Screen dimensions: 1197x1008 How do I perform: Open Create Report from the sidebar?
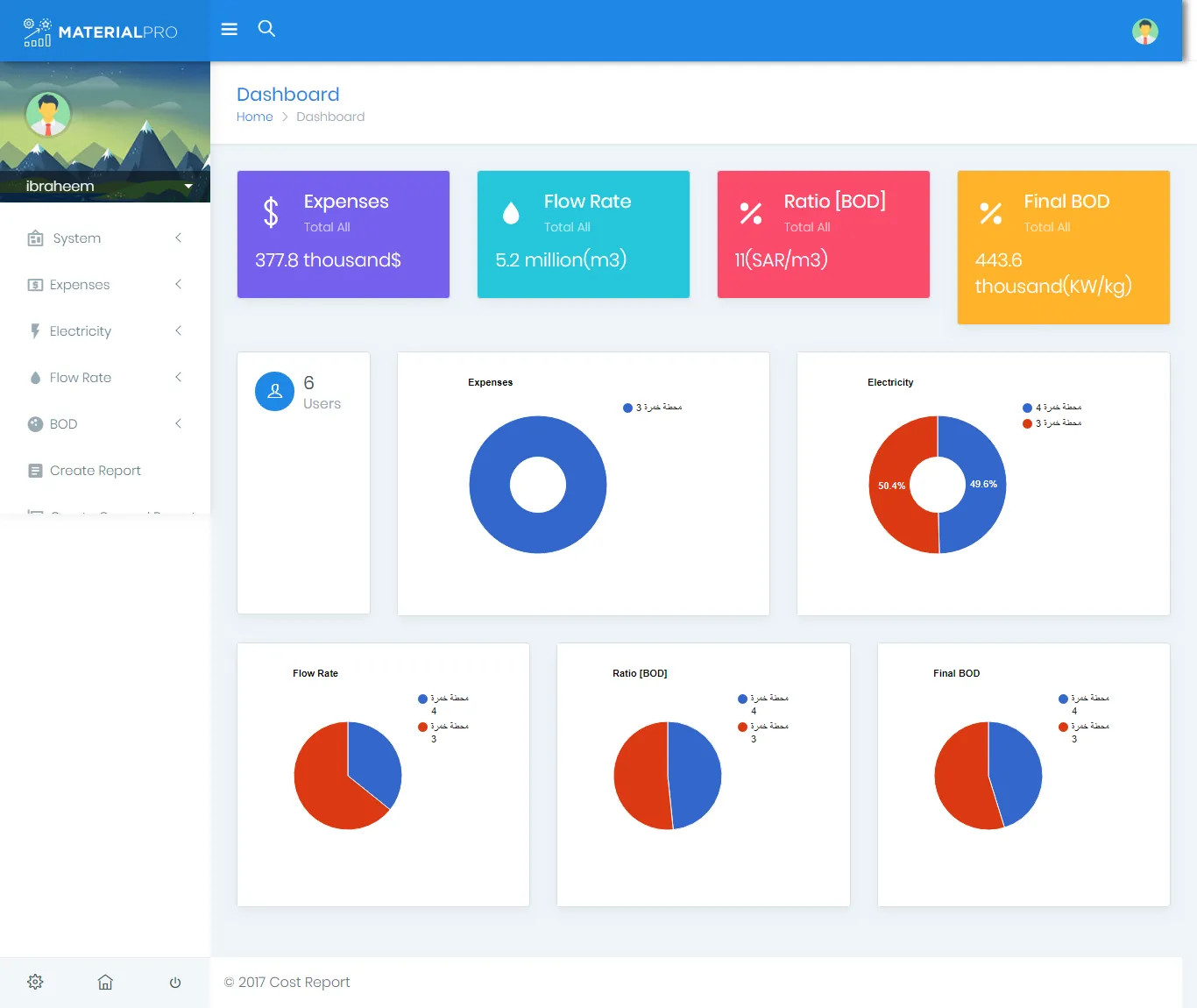(x=95, y=471)
